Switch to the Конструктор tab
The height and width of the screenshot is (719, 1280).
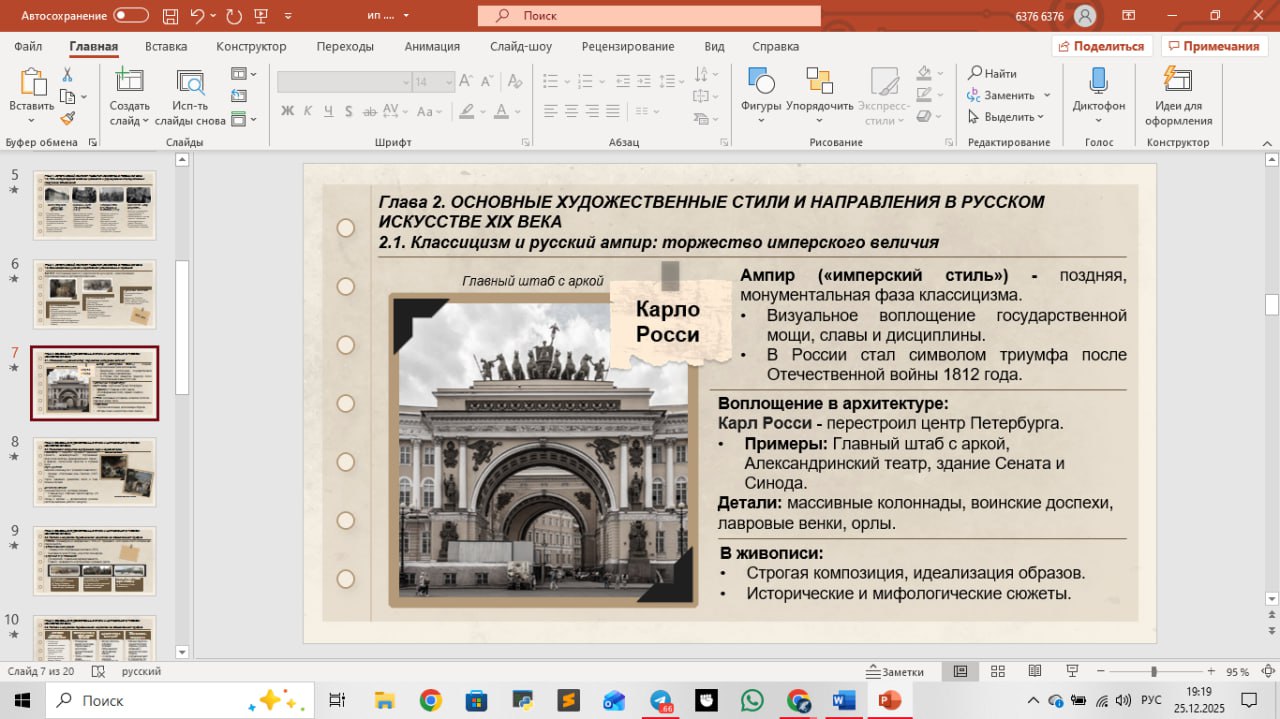pos(251,46)
